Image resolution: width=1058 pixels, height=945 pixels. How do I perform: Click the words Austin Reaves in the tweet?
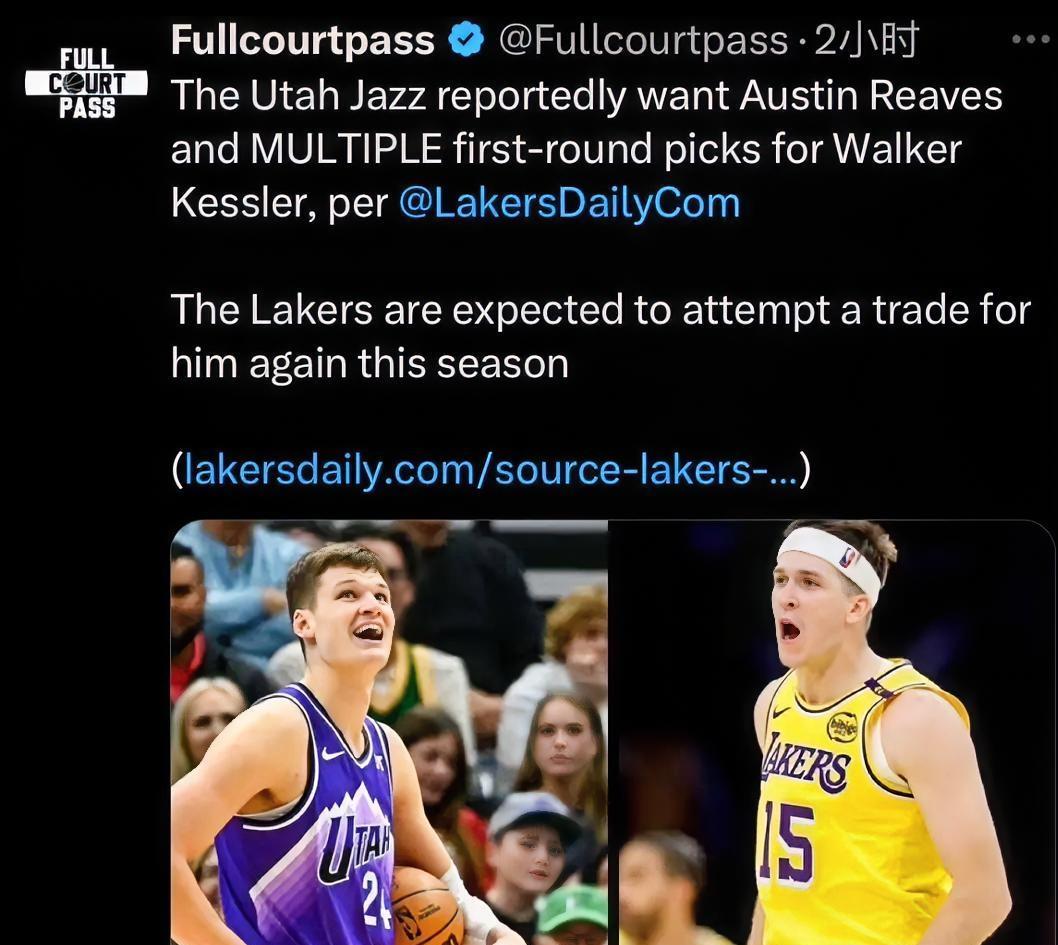coord(871,95)
